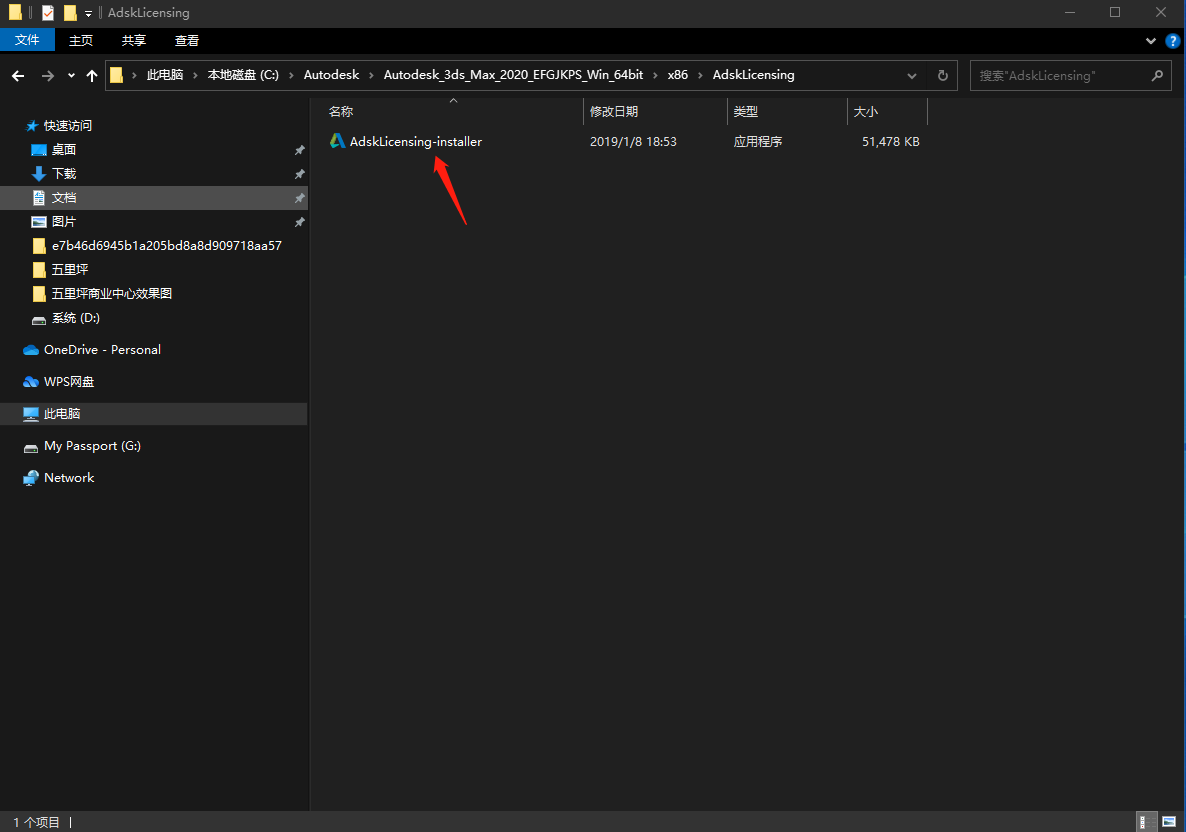Open 桌面 in quick access
This screenshot has height=832, width=1186.
click(64, 150)
